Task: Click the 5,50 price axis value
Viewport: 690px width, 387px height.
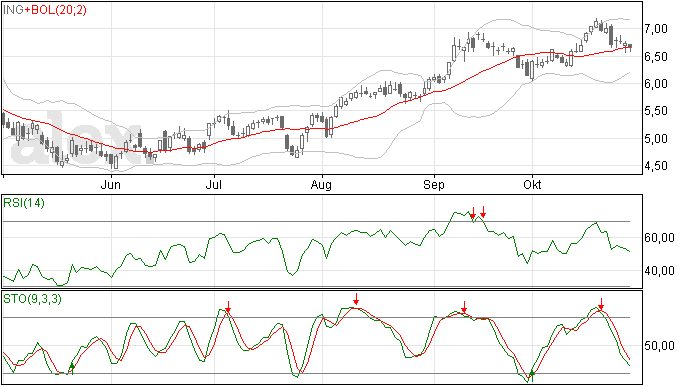Action: 656,111
